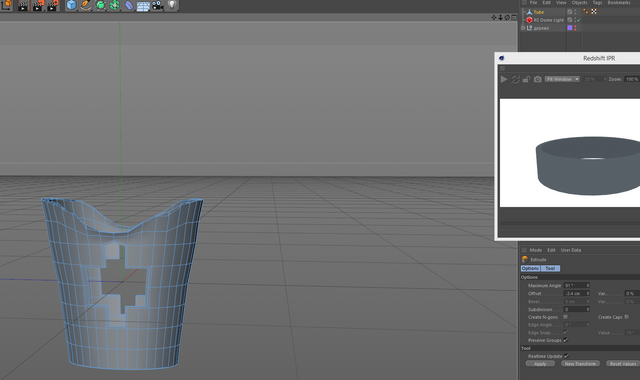Click the Offset input field showing -3.4 cm
This screenshot has width=640, height=380.
[x=575, y=293]
